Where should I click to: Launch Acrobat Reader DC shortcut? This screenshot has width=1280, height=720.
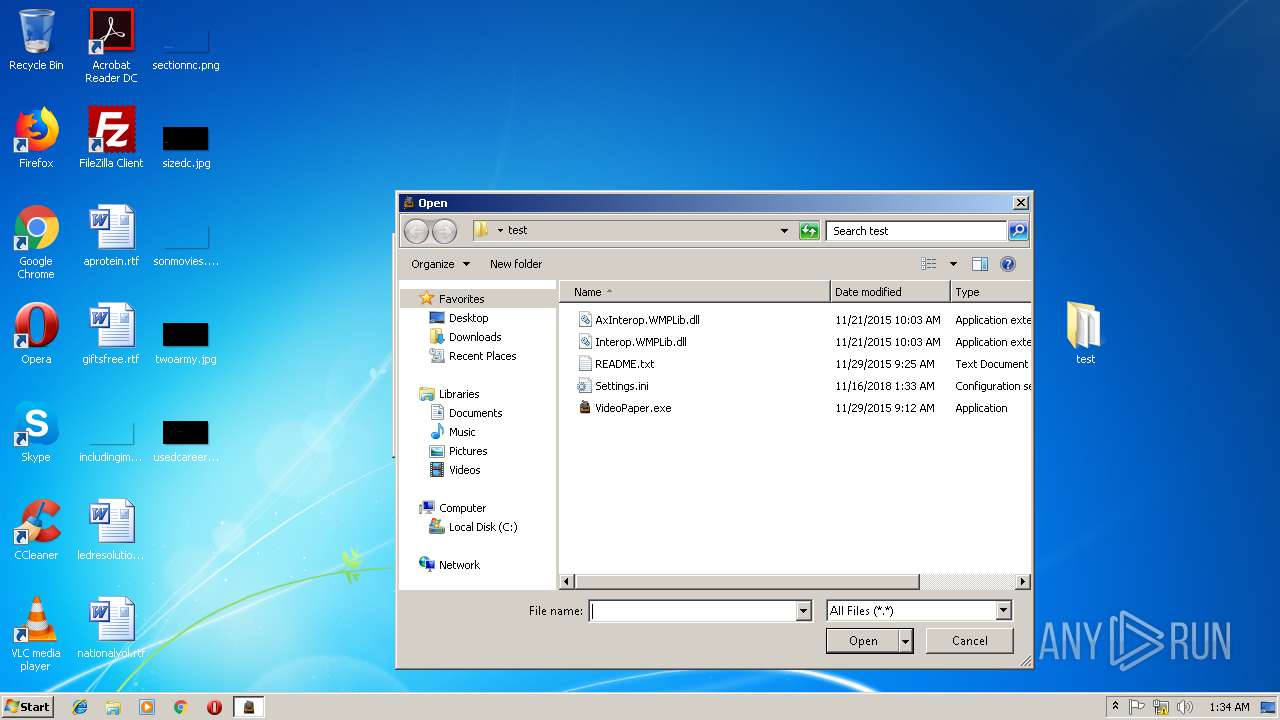coord(111,46)
